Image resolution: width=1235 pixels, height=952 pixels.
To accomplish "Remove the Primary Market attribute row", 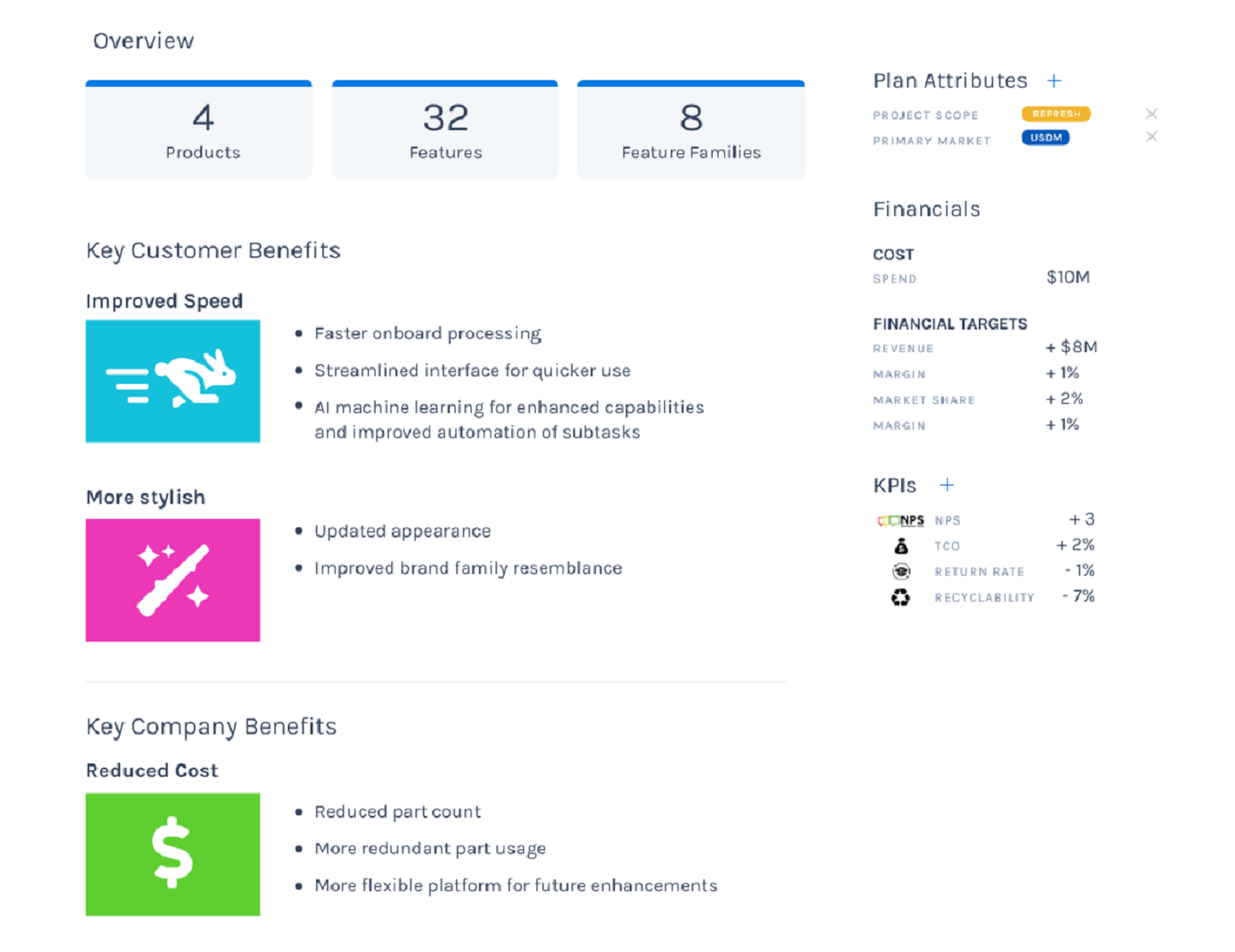I will [x=1152, y=137].
